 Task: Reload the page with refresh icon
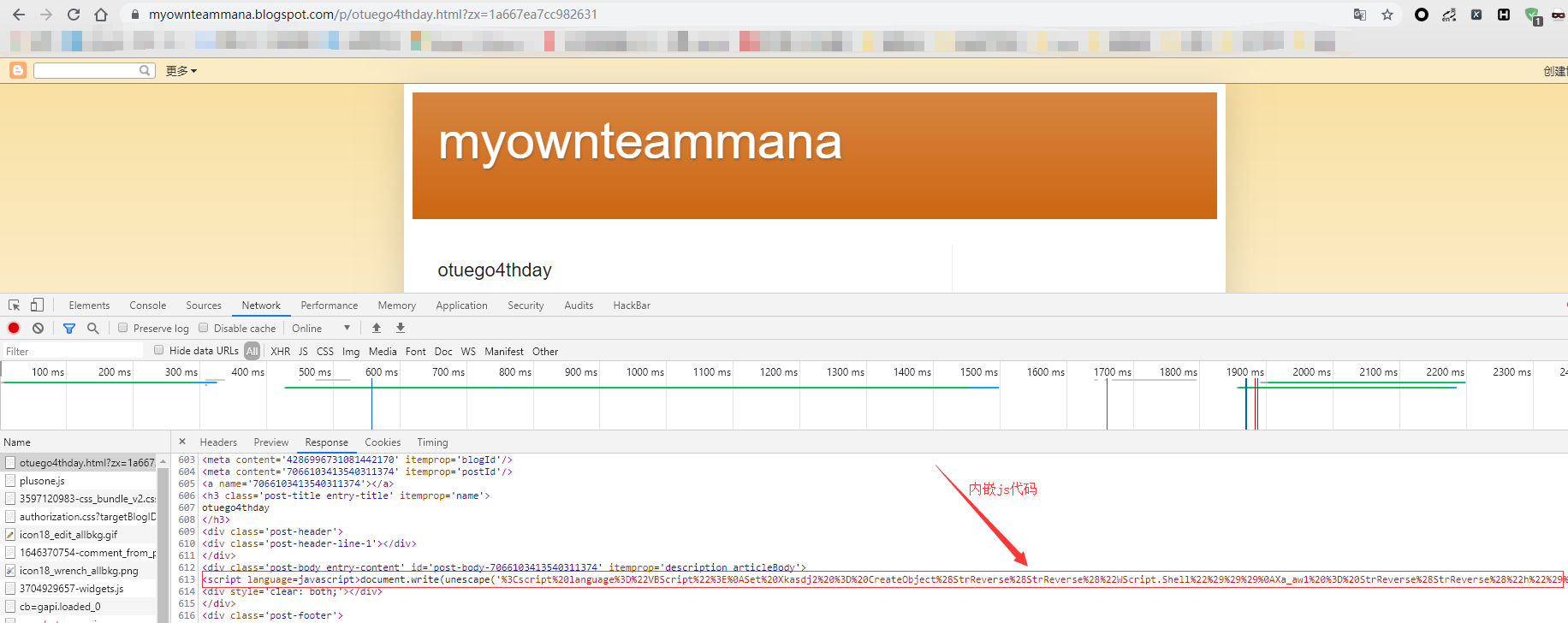pos(74,15)
